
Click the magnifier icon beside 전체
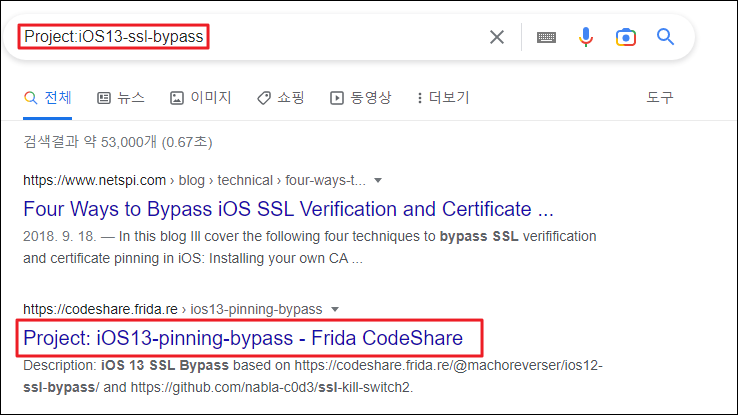(x=31, y=98)
